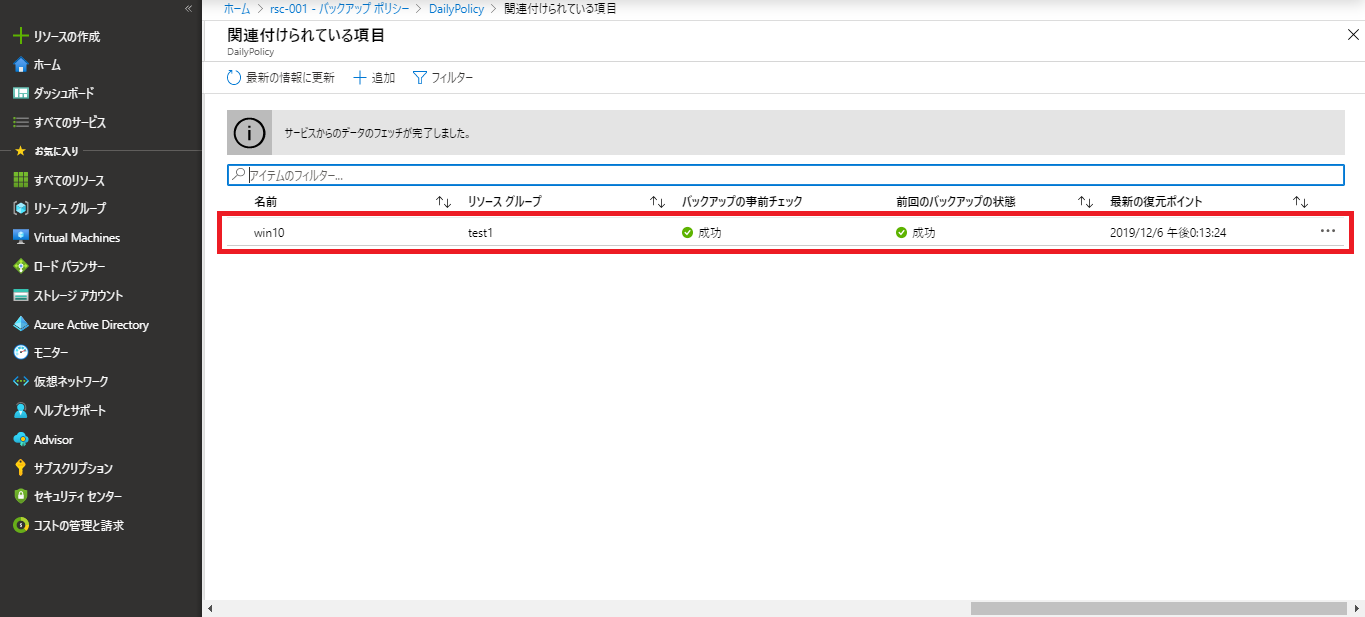Click the test1 resource group cell
This screenshot has height=617, width=1365.
(481, 232)
